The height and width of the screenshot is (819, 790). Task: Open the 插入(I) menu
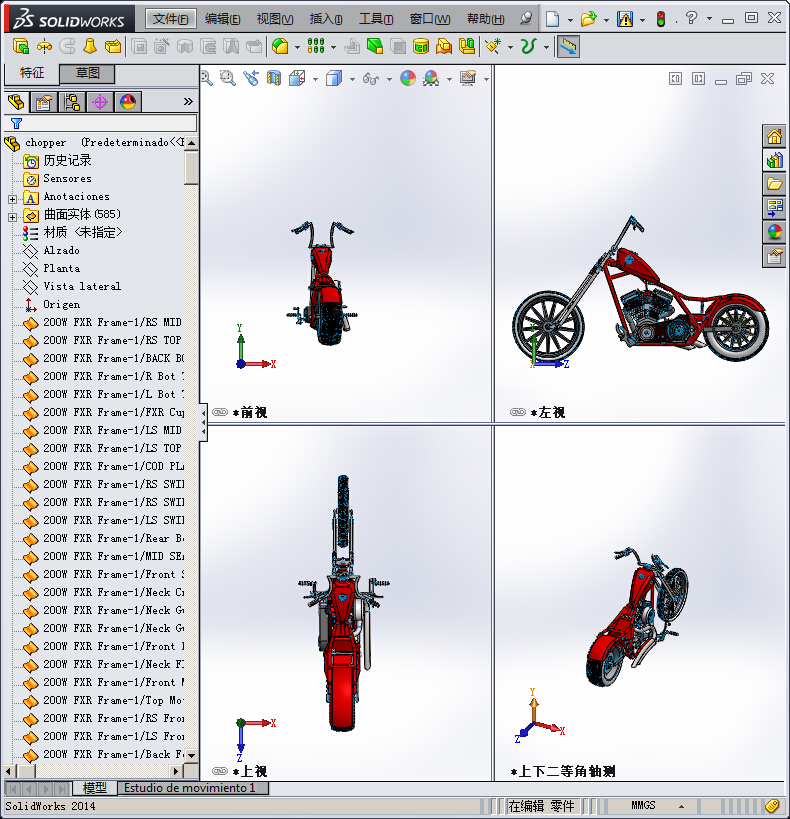click(x=326, y=19)
